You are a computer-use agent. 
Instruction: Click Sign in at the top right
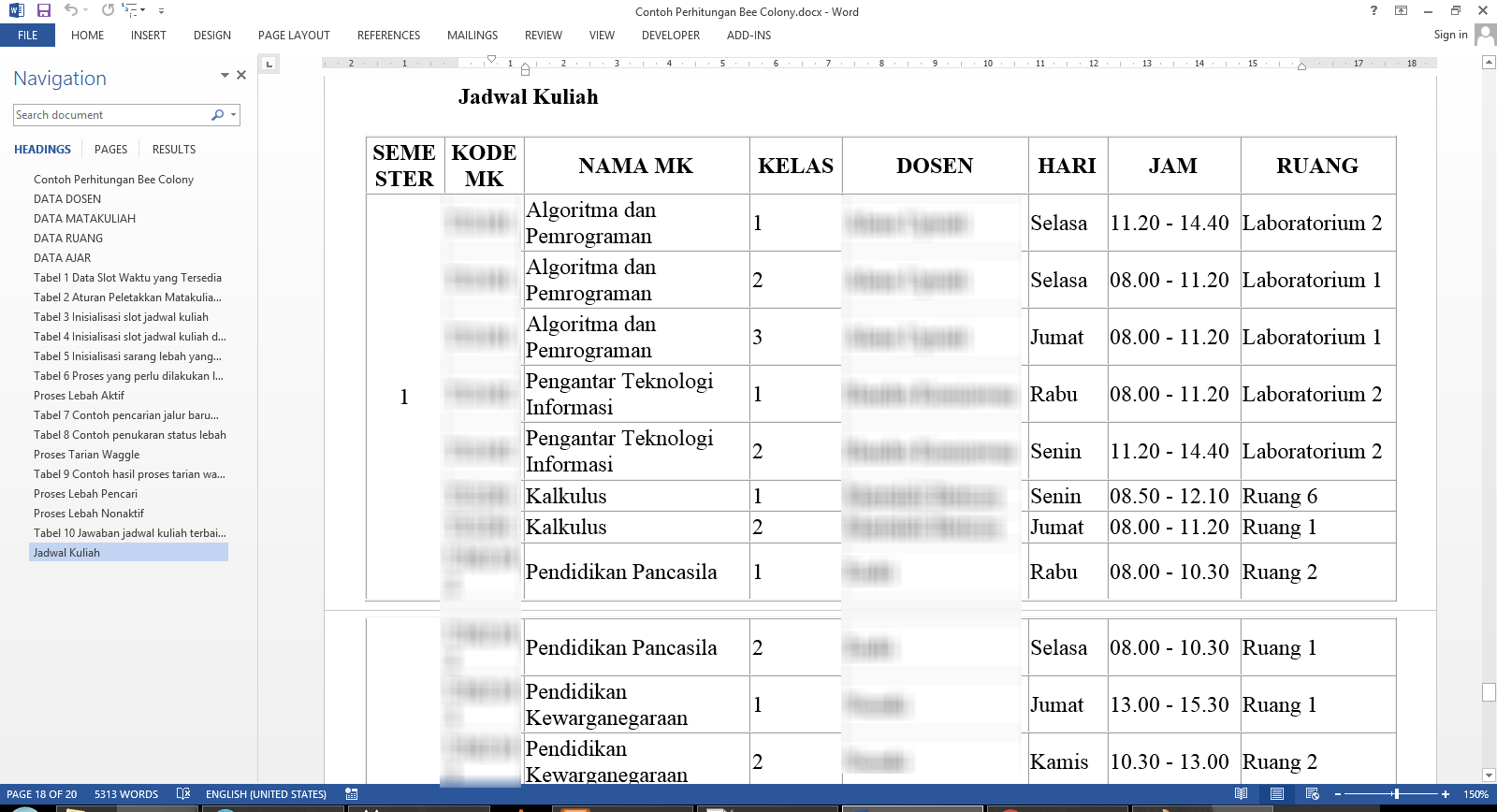[1450, 35]
